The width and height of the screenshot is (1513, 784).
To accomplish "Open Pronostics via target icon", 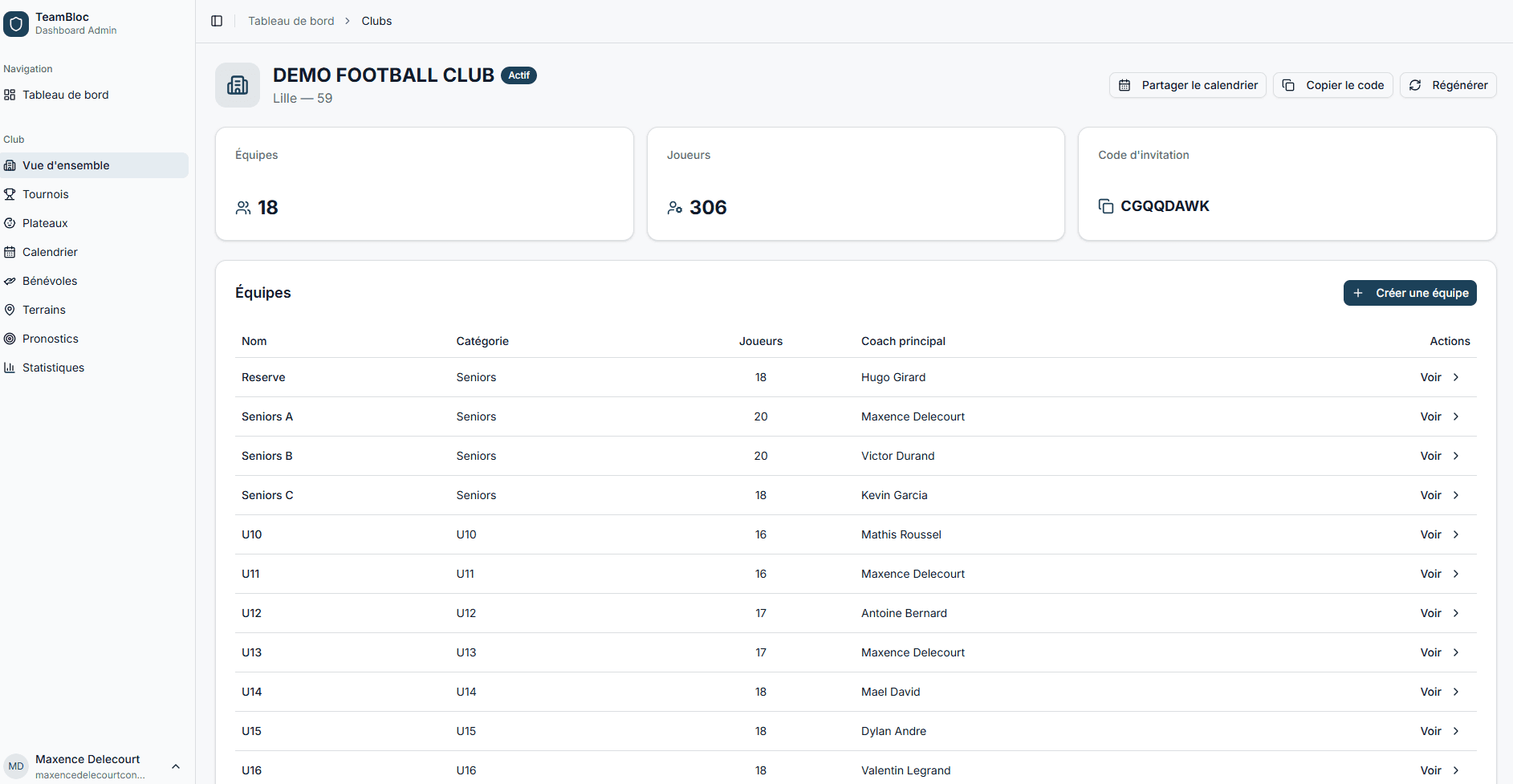I will coord(10,339).
